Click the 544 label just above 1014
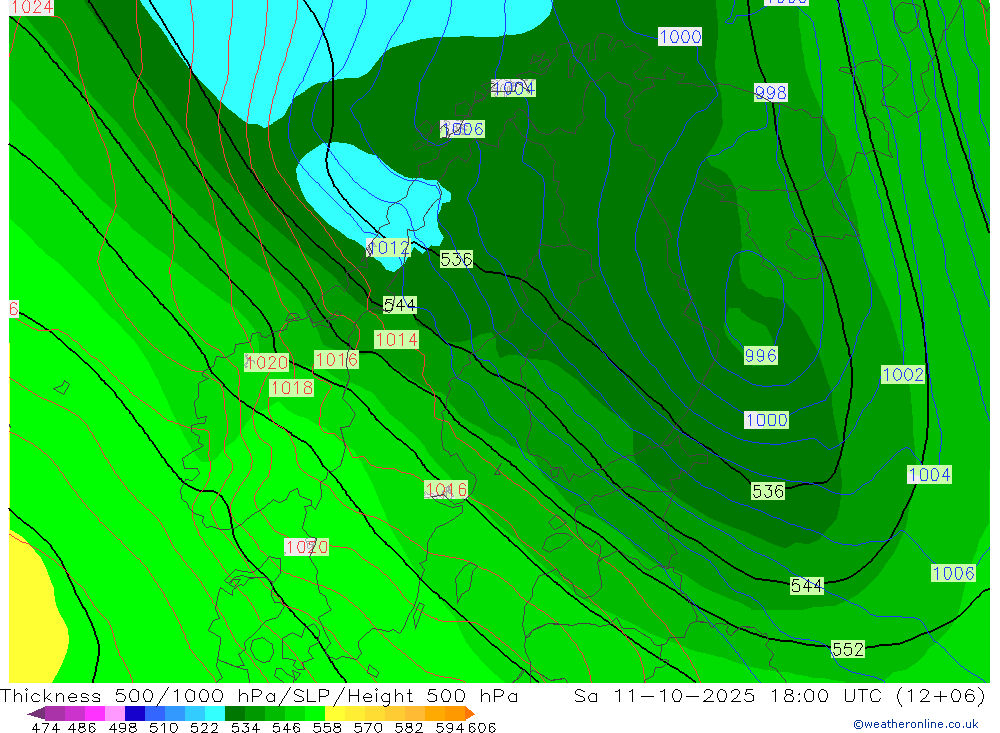Viewport: 1000px width, 733px height. [x=400, y=305]
